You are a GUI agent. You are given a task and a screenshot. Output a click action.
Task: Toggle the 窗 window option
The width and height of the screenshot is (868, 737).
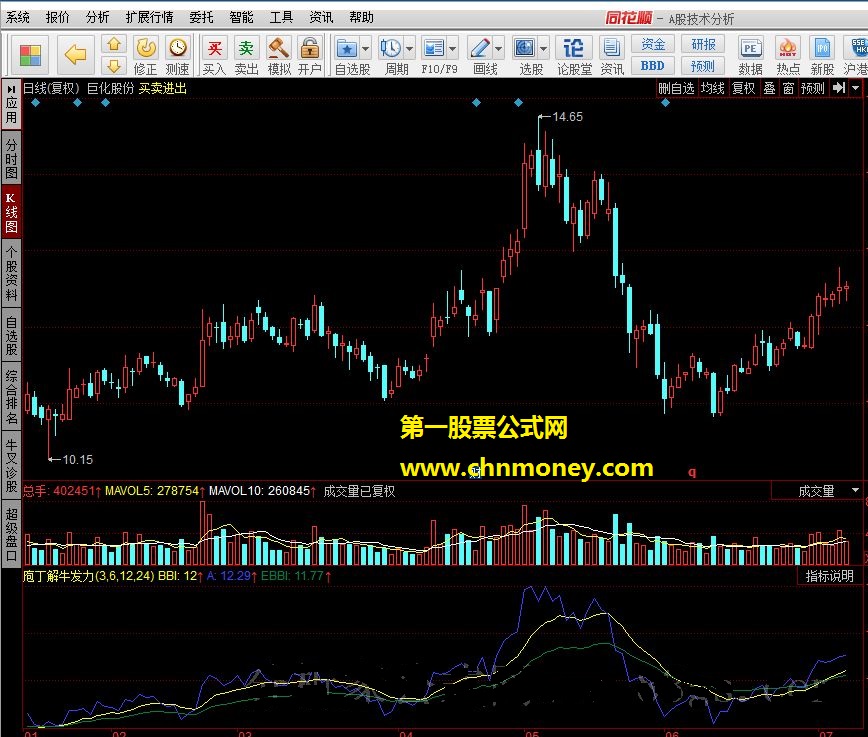[788, 88]
